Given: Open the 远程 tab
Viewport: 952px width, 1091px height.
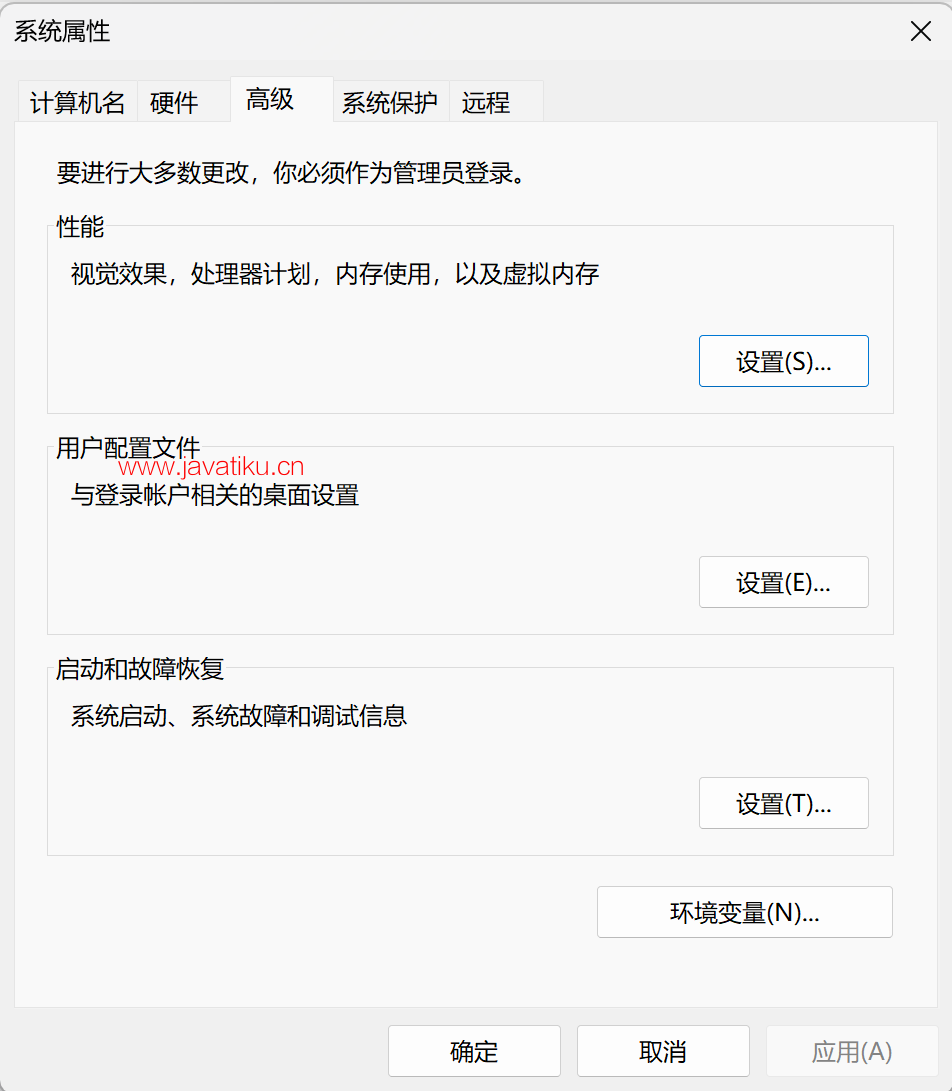Looking at the screenshot, I should tap(496, 102).
